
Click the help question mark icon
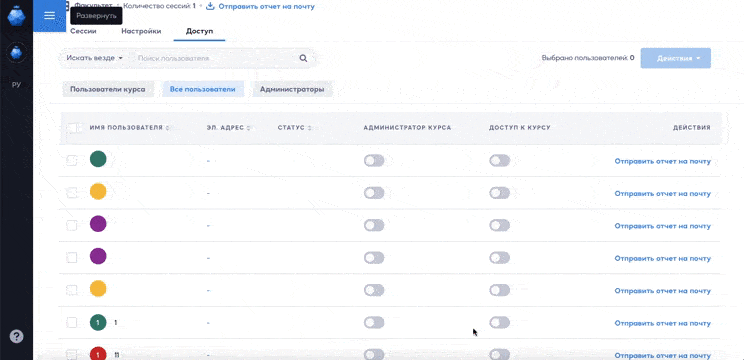coord(16,336)
